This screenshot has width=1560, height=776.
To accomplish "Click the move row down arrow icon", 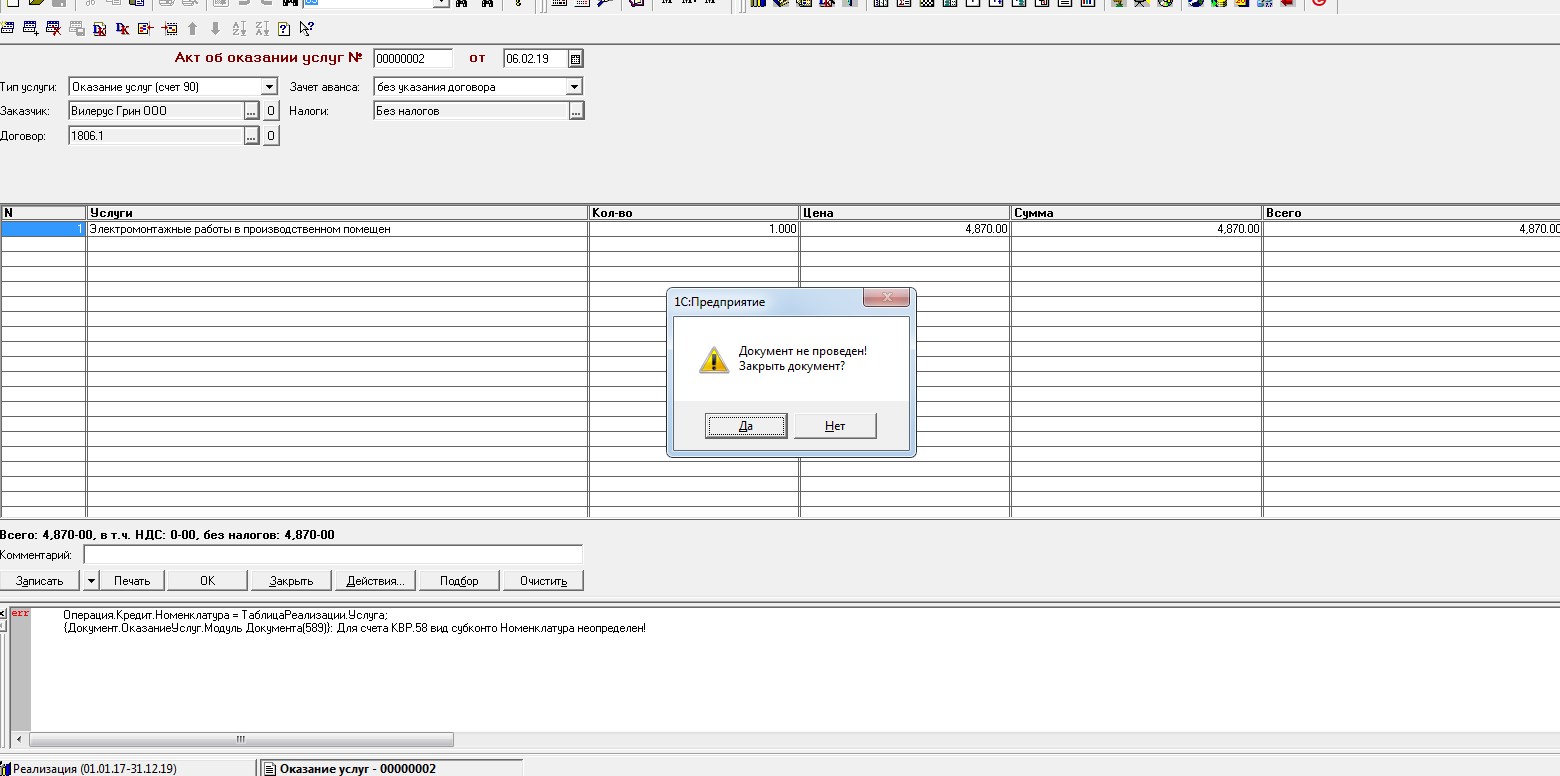I will tap(214, 29).
